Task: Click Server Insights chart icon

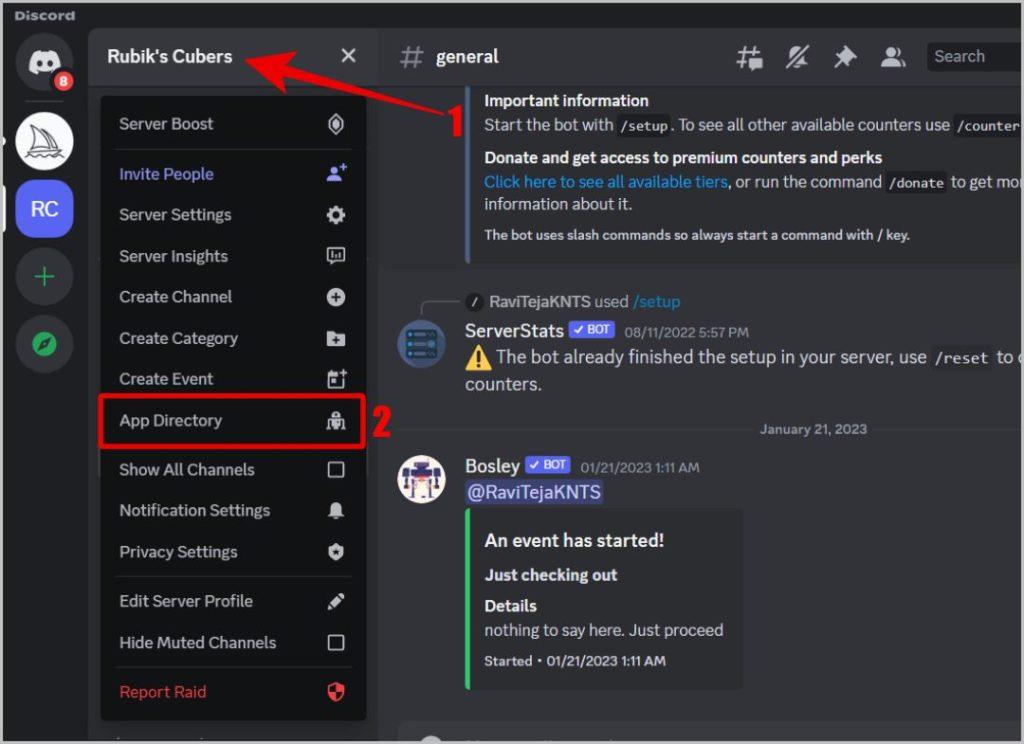Action: click(x=336, y=256)
